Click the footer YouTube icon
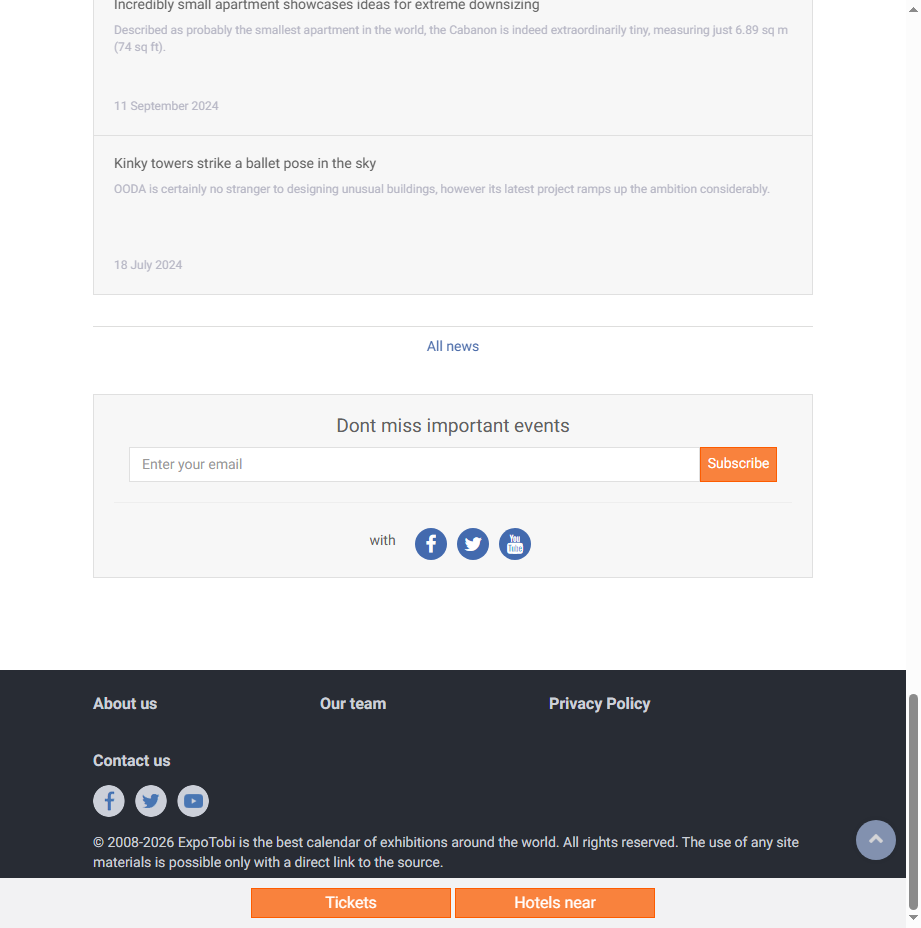 pyautogui.click(x=193, y=801)
